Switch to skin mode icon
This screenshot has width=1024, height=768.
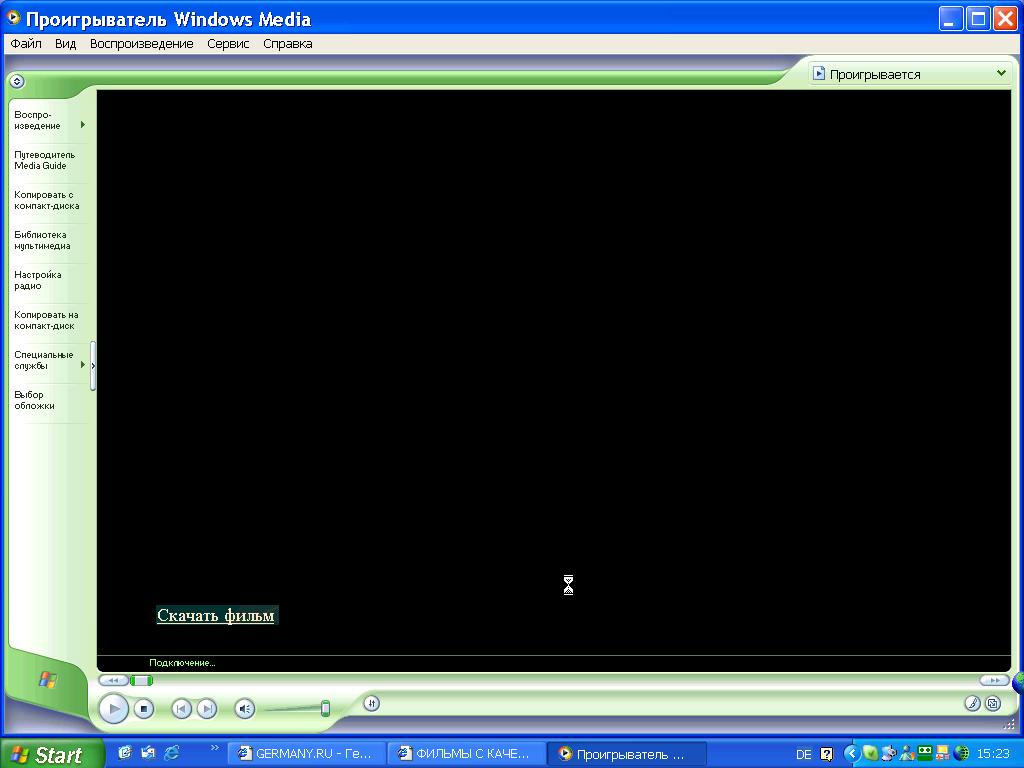click(x=993, y=703)
